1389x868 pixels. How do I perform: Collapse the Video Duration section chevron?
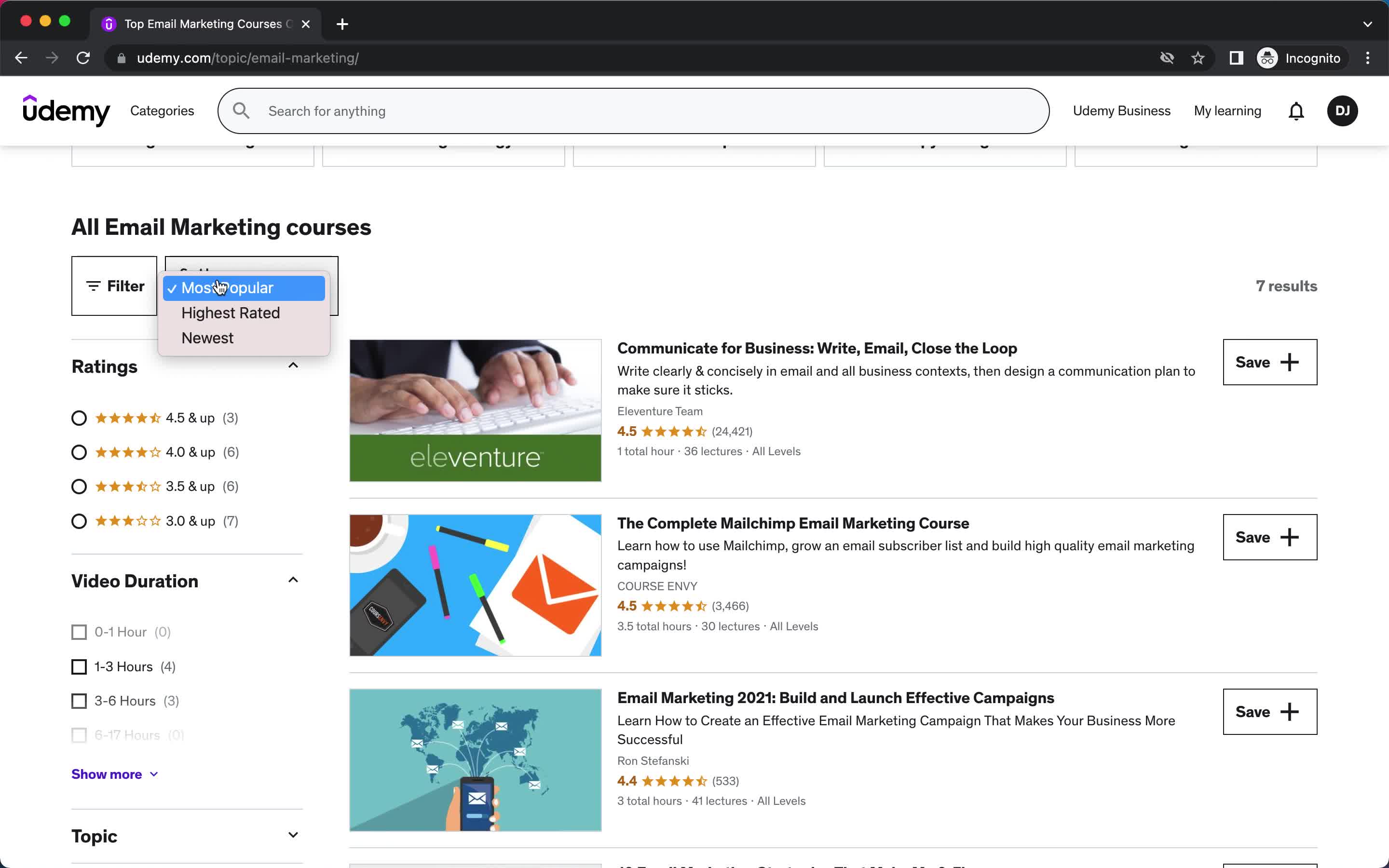pyautogui.click(x=293, y=581)
